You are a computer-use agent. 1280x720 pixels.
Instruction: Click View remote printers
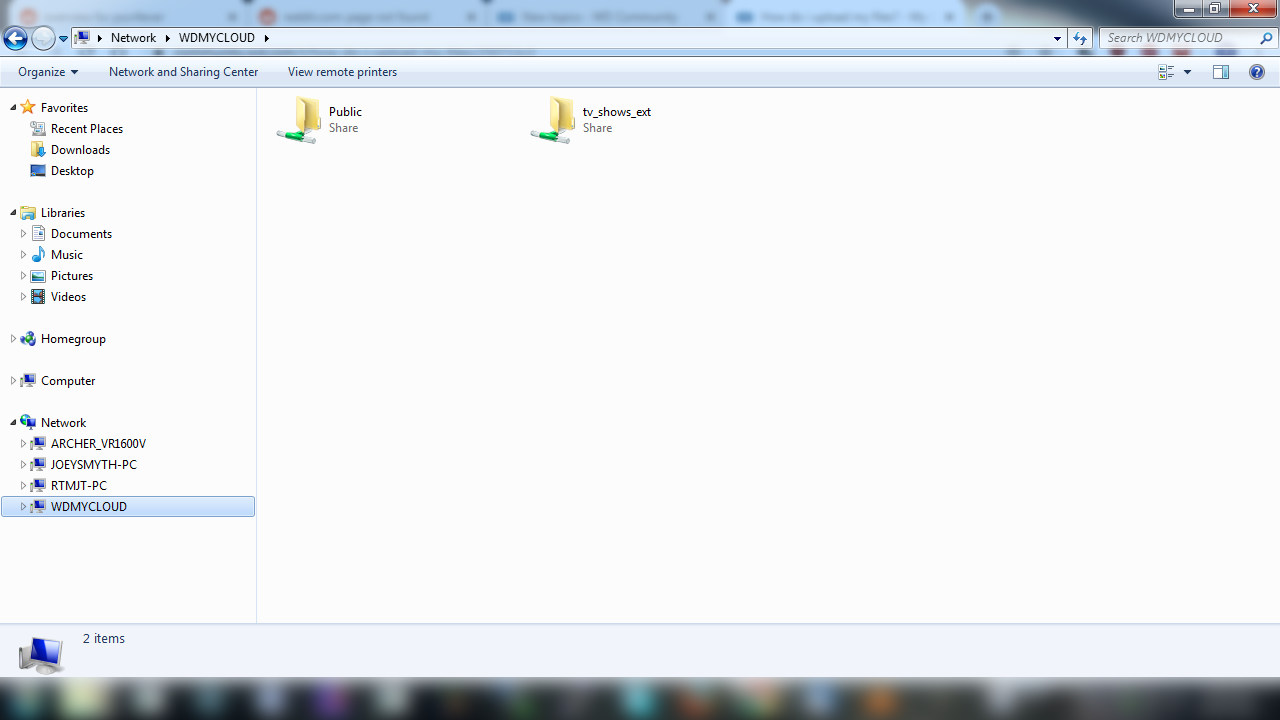tap(342, 71)
